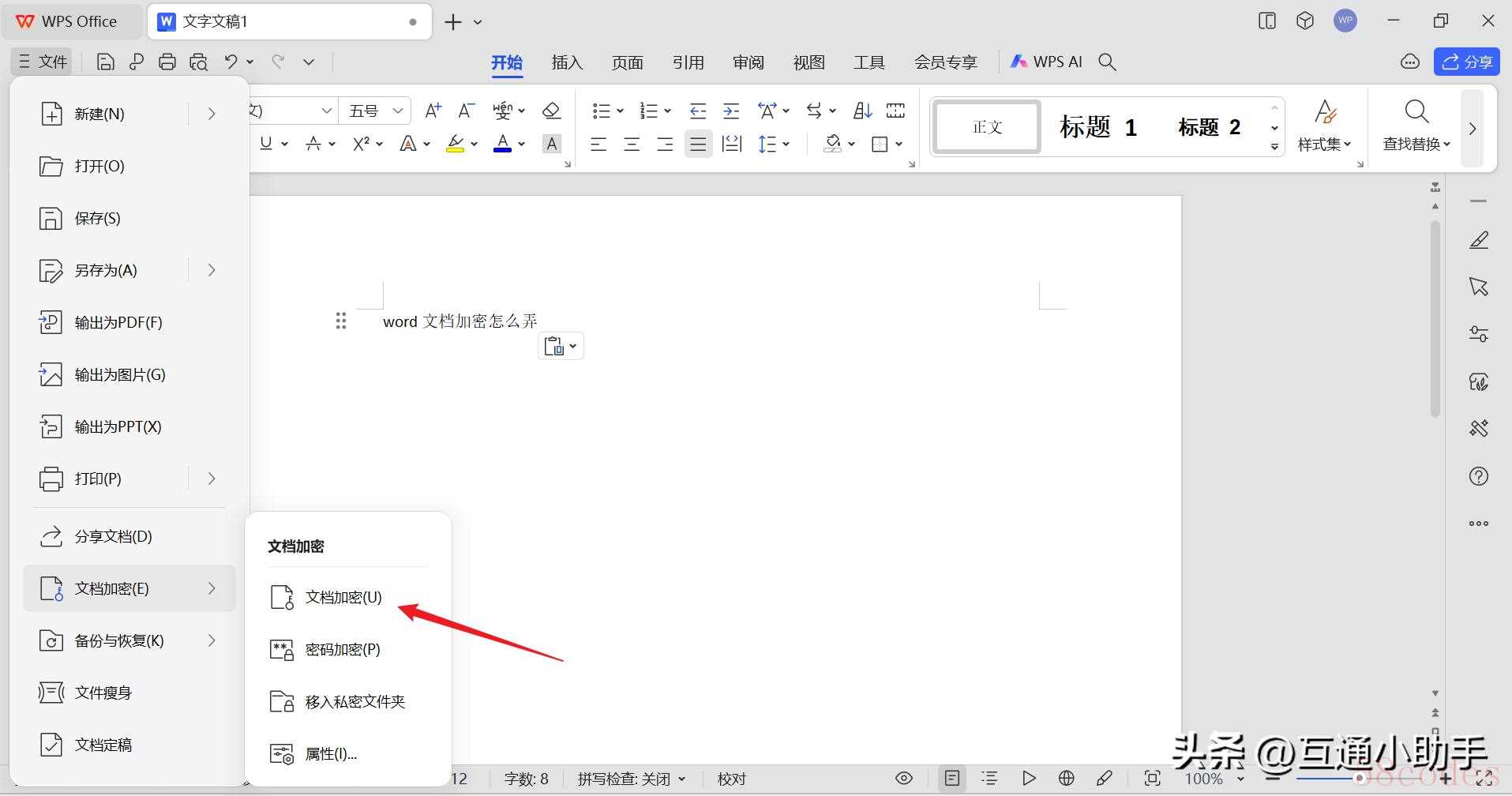
Task: Apply the 标题 1 heading style
Action: click(1097, 127)
